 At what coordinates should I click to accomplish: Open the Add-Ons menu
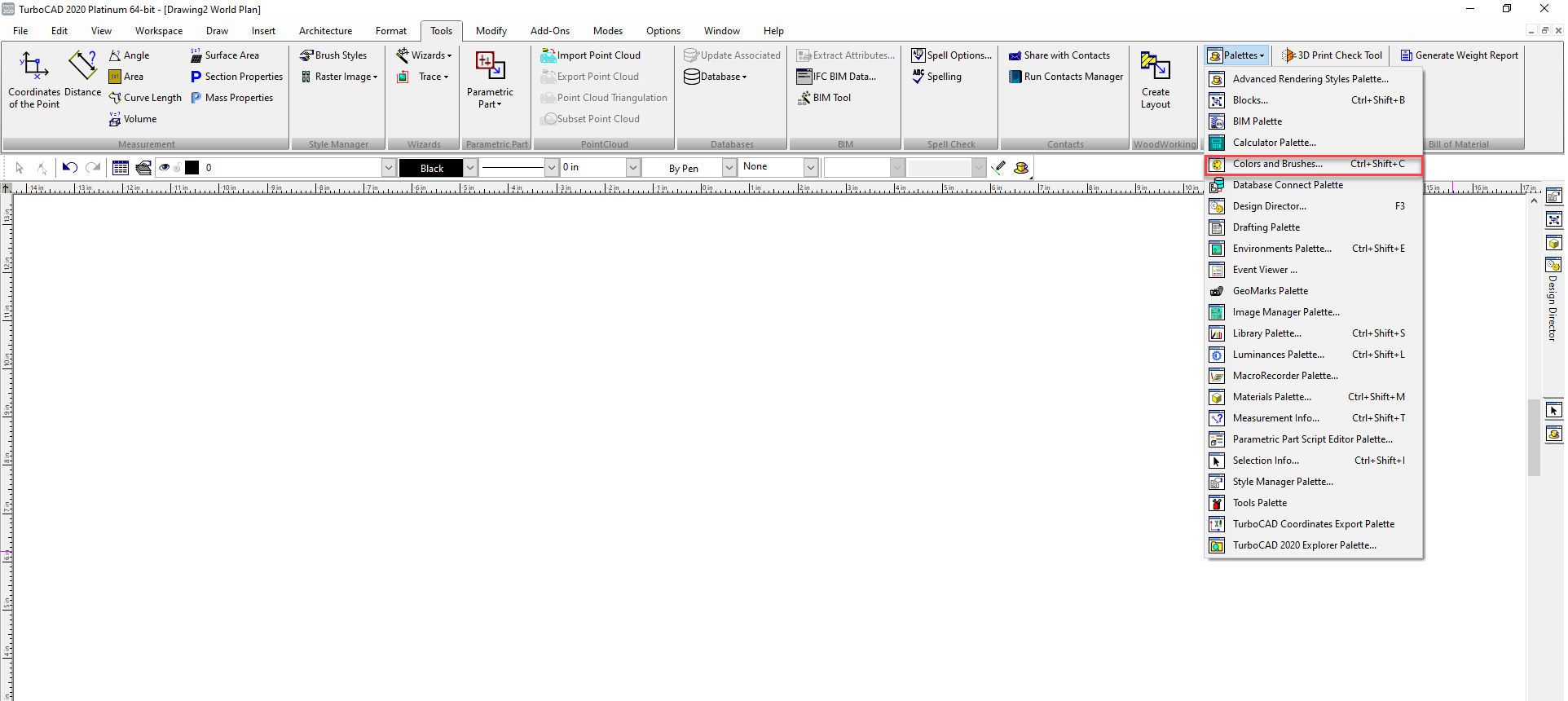pyautogui.click(x=550, y=31)
